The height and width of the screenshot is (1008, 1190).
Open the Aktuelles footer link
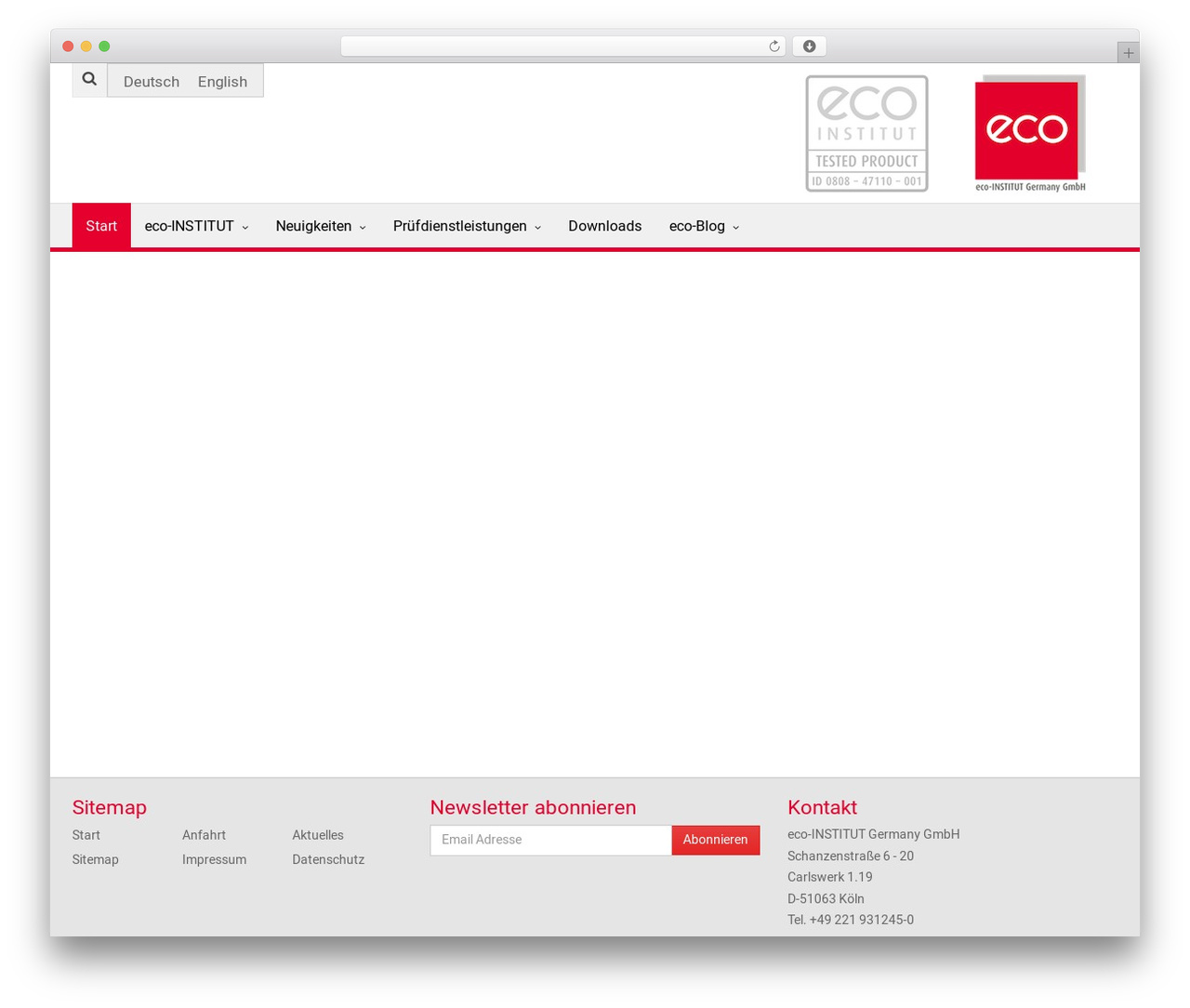coord(318,835)
